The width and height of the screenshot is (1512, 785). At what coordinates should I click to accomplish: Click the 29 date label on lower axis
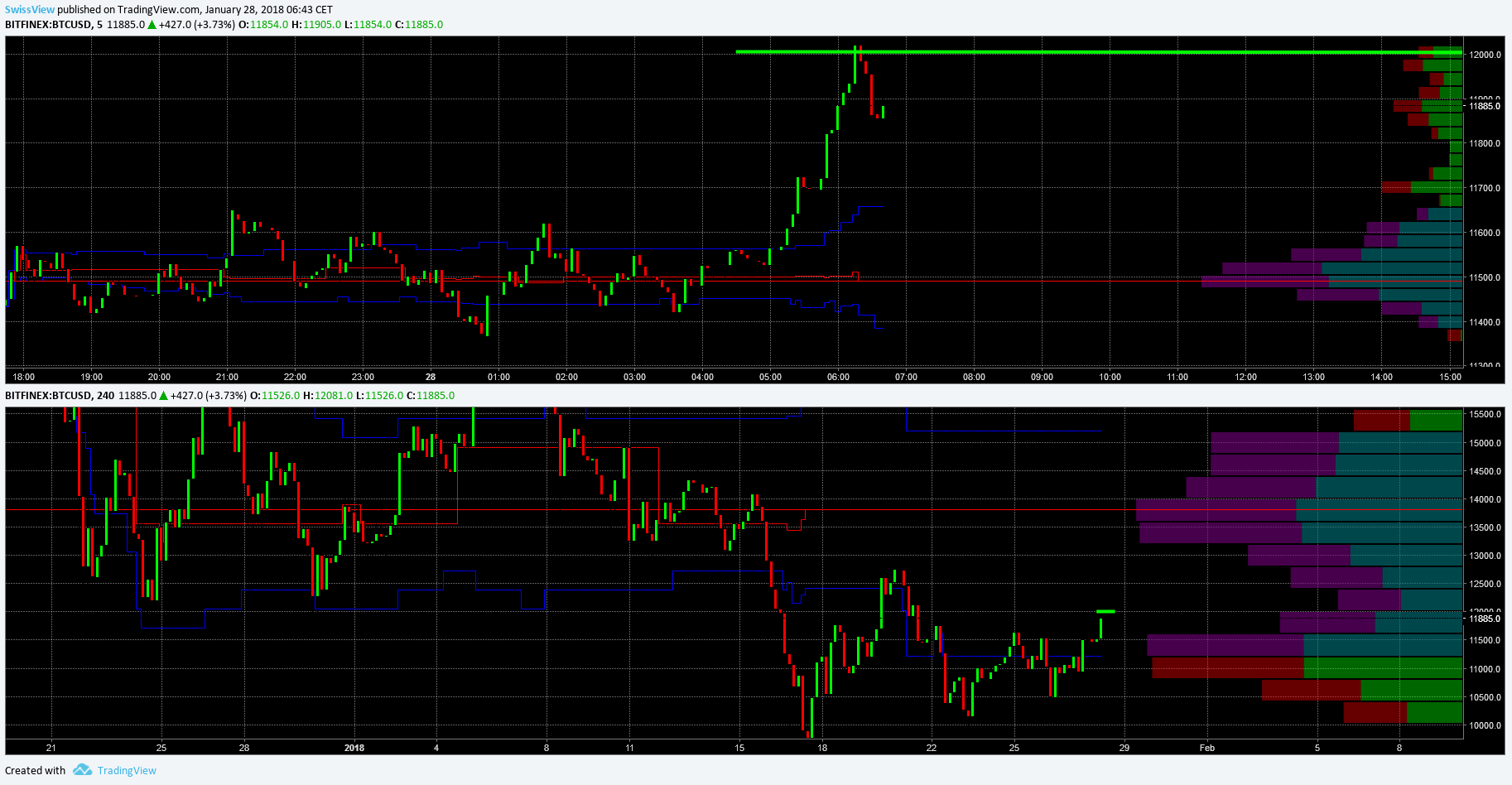[1124, 748]
